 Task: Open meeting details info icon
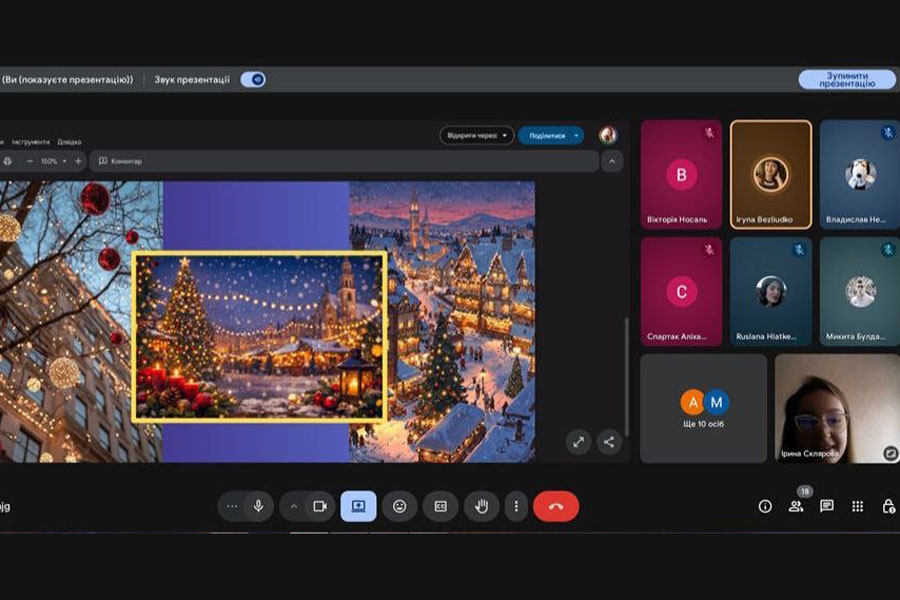765,506
